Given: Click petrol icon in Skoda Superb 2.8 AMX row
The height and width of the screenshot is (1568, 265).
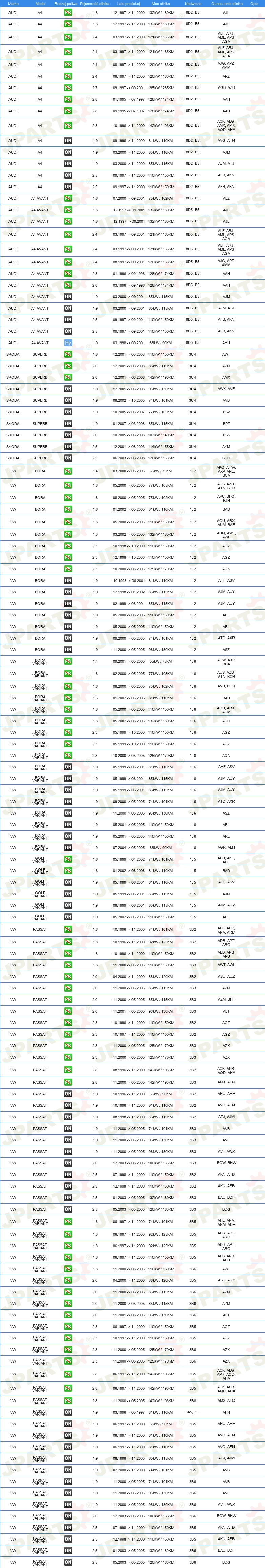Looking at the screenshot, I should 68,377.
